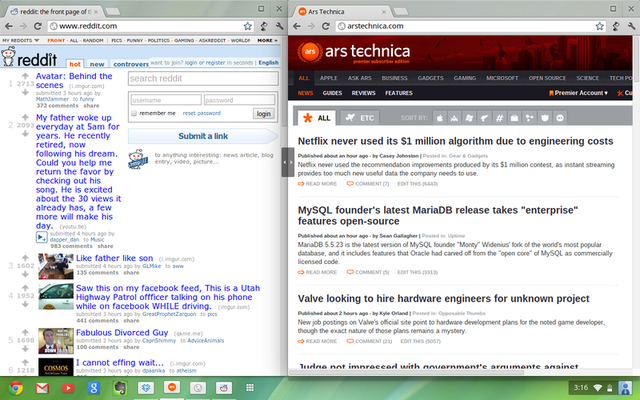Click the shield sort icon
Viewport: 640px width, 400px height.
tap(544, 118)
